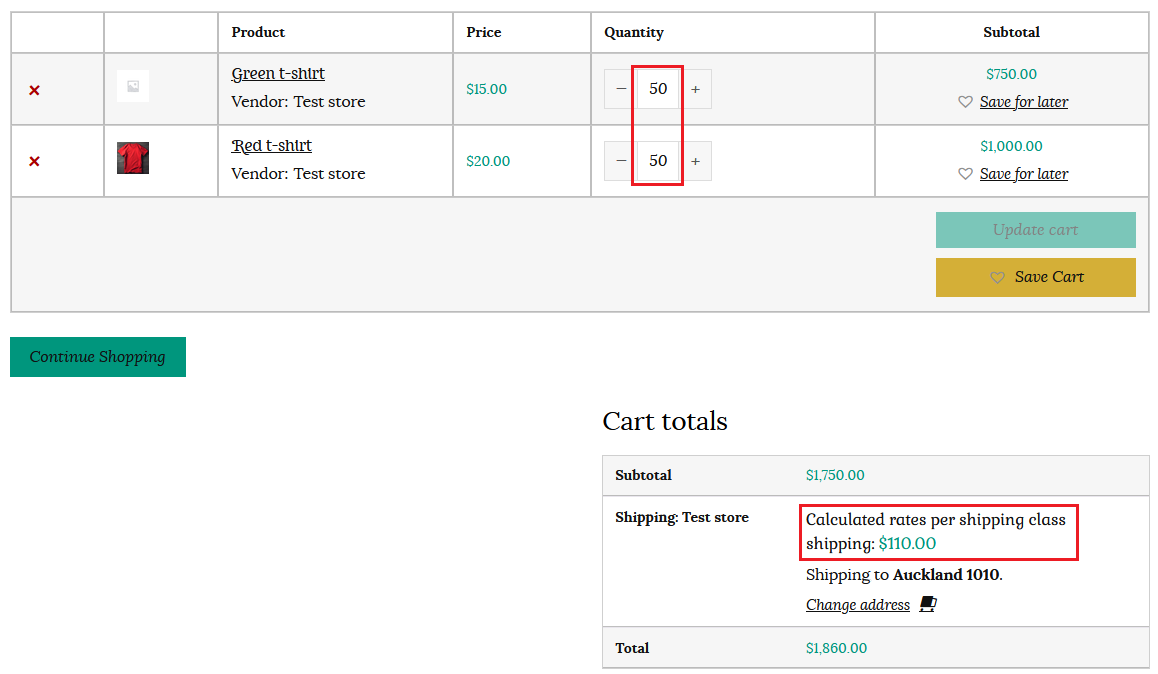
Task: Remove Green t-shirt with red X icon
Action: [34, 90]
